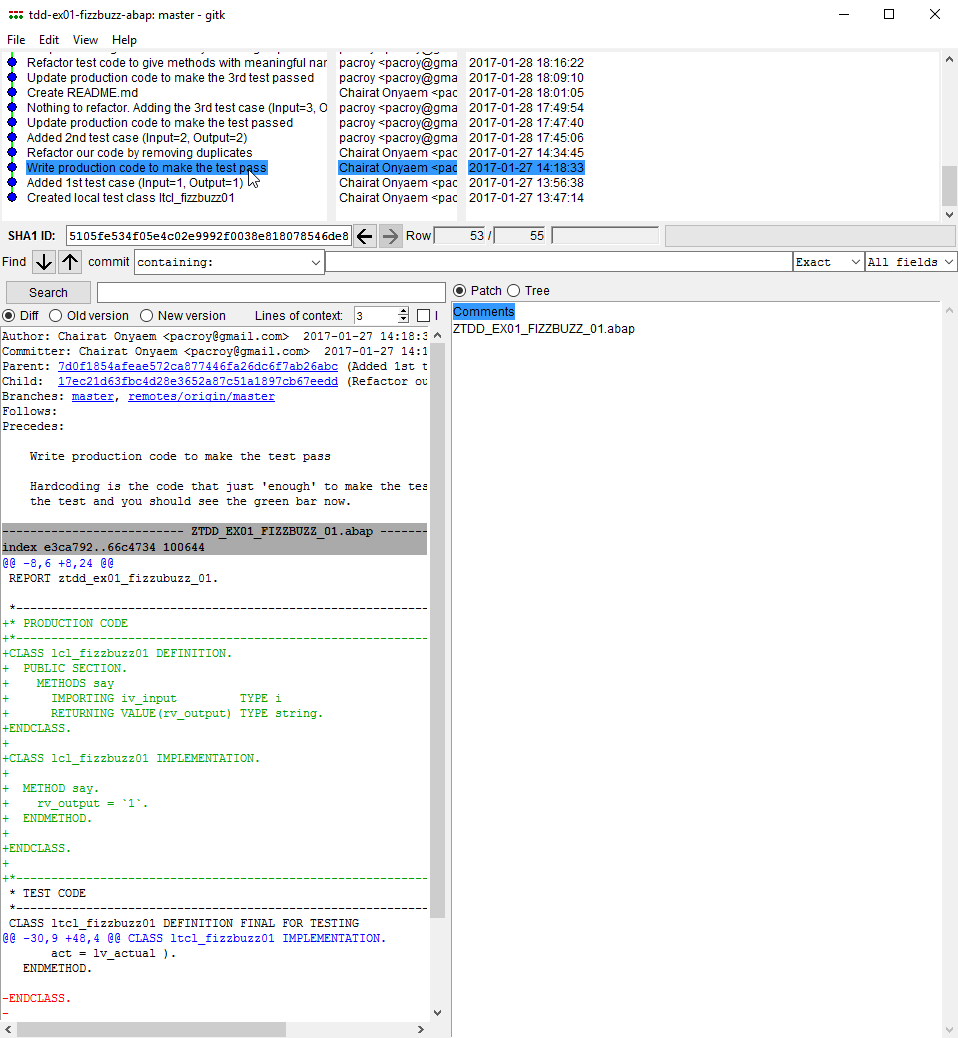Open the View menu
The width and height of the screenshot is (958, 1038).
point(85,40)
